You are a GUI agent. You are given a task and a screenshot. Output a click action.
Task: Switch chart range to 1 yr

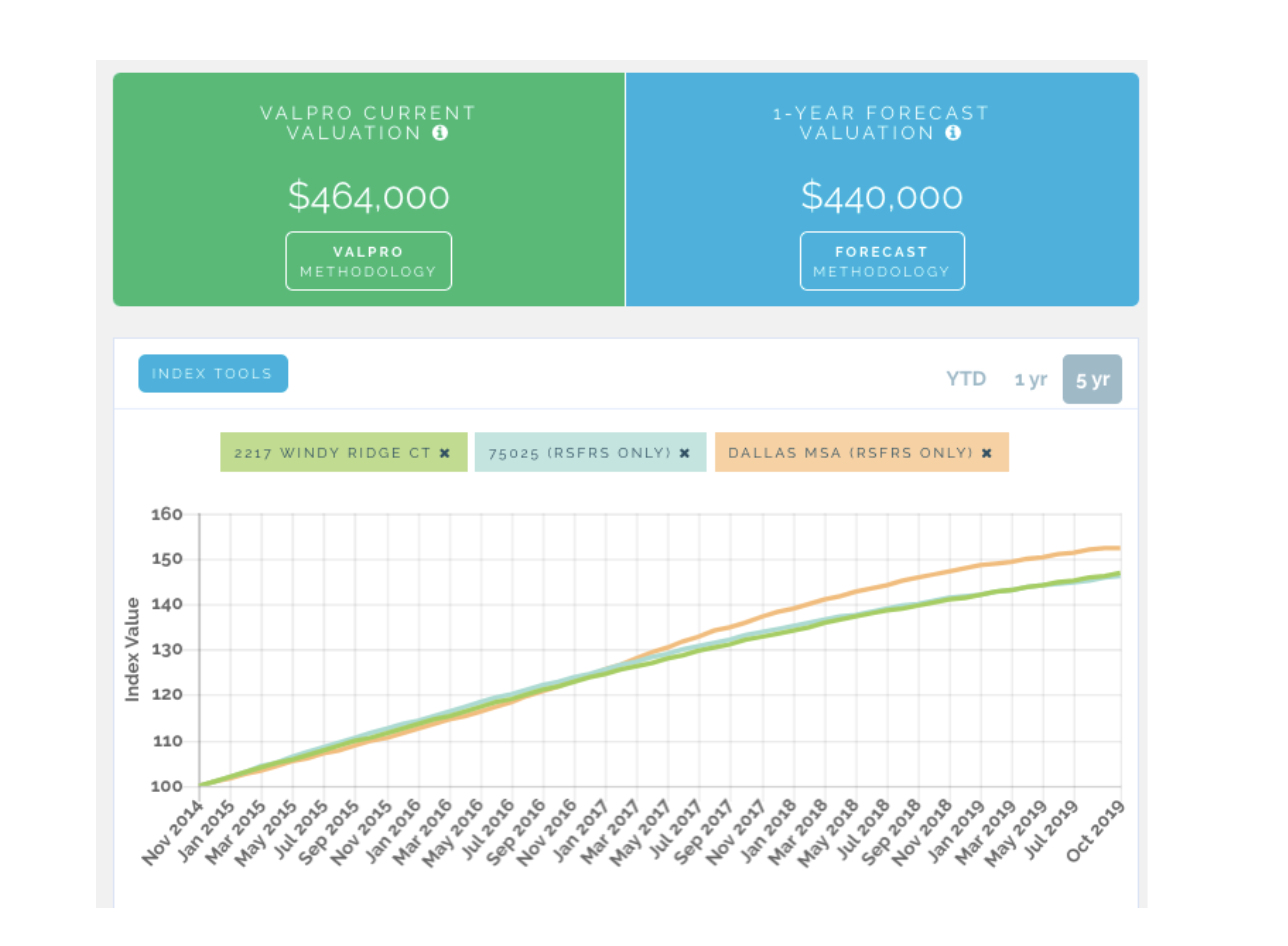point(1030,379)
